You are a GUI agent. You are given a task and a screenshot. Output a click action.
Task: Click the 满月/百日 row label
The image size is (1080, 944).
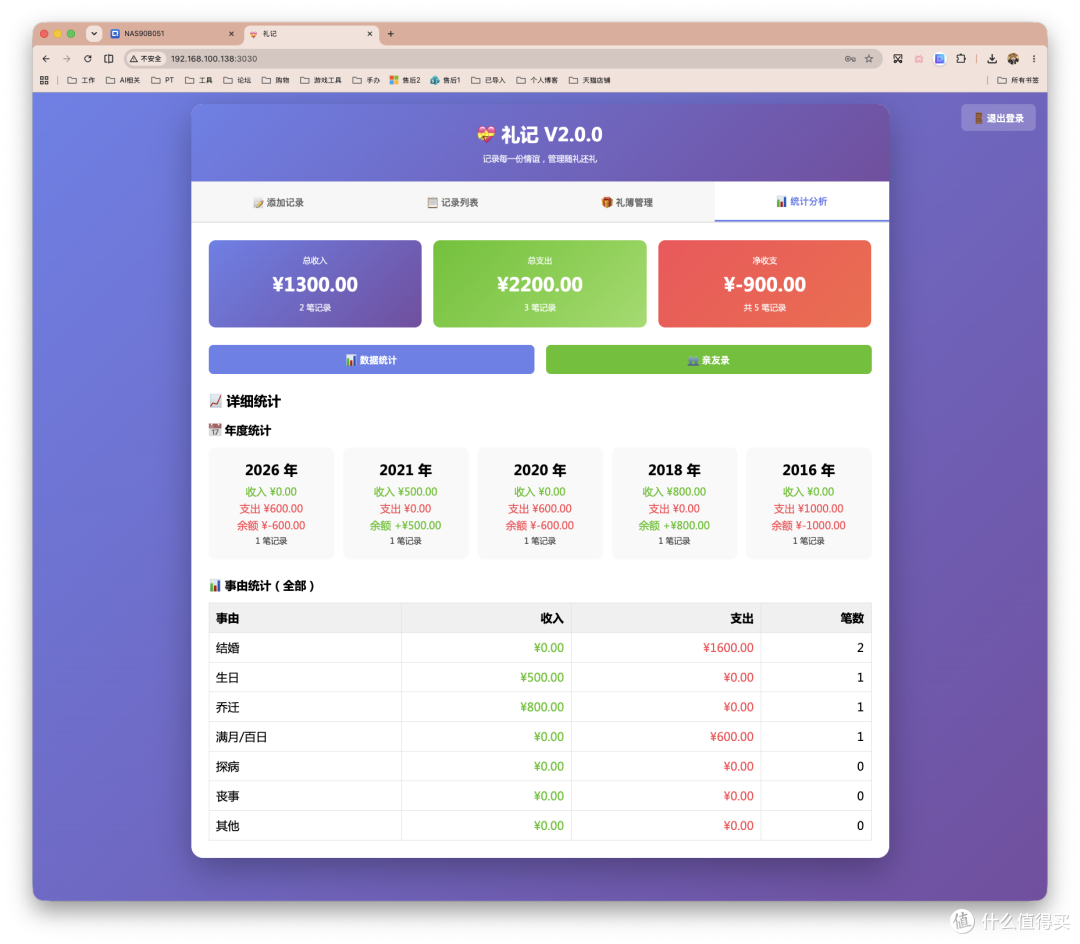tap(242, 737)
